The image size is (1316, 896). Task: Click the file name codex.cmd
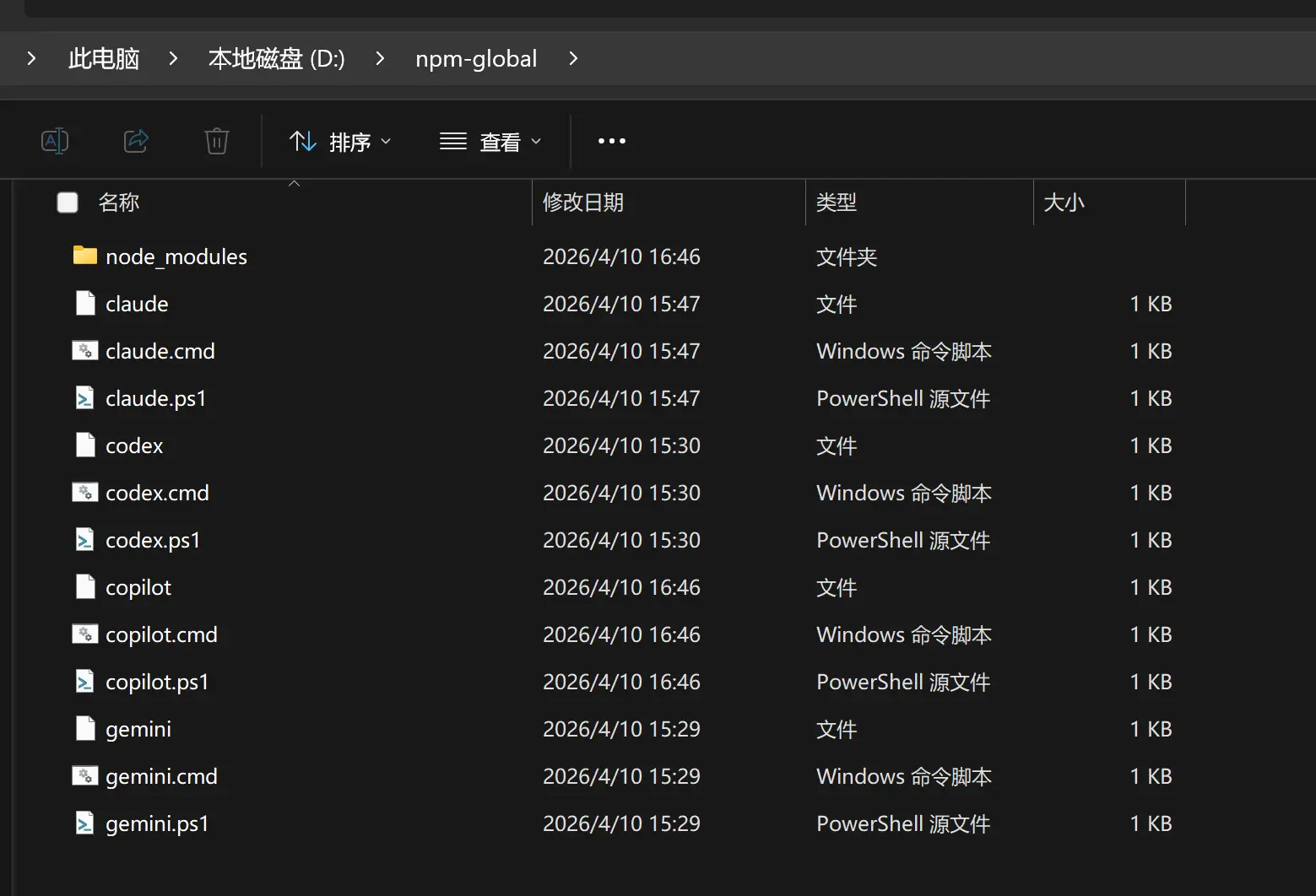tap(157, 493)
